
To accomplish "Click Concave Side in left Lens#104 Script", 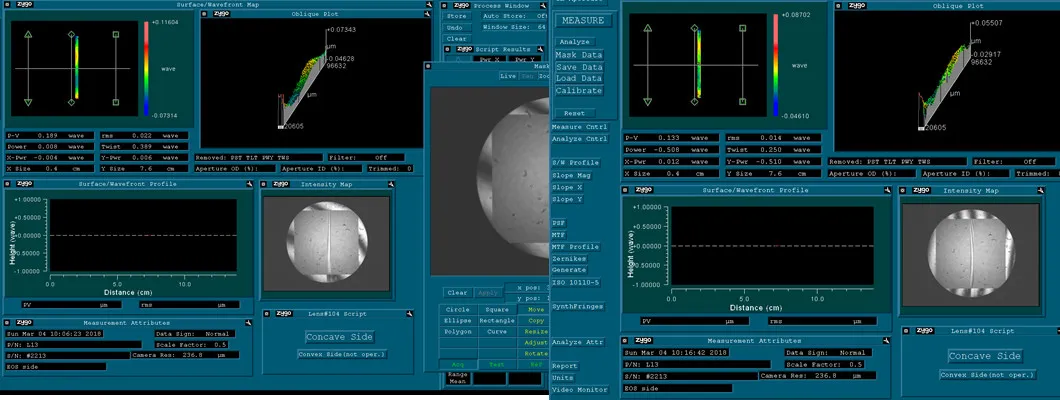I will click(x=339, y=337).
